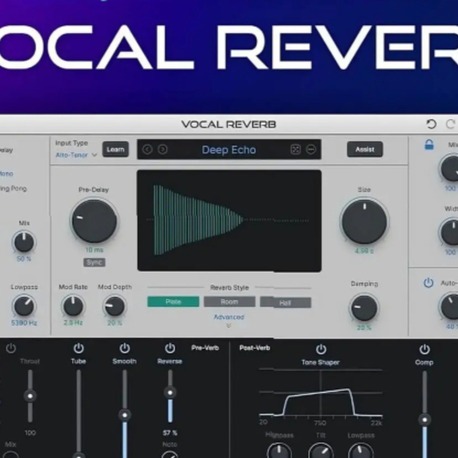Screen dimensions: 458x458
Task: Click the Reverse slider handle
Action: pos(170,393)
